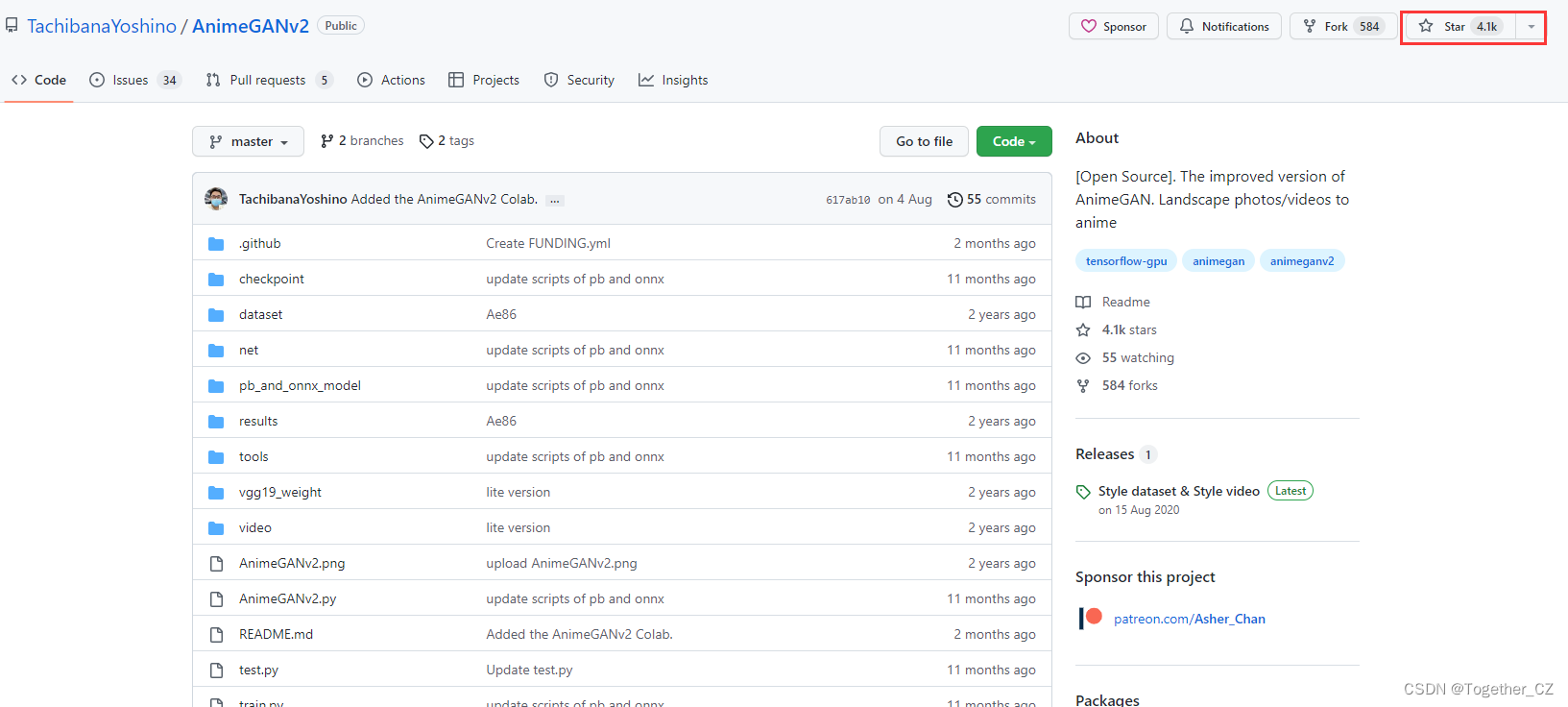Open the dataset folder name
The height and width of the screenshot is (707, 1568).
click(x=261, y=314)
